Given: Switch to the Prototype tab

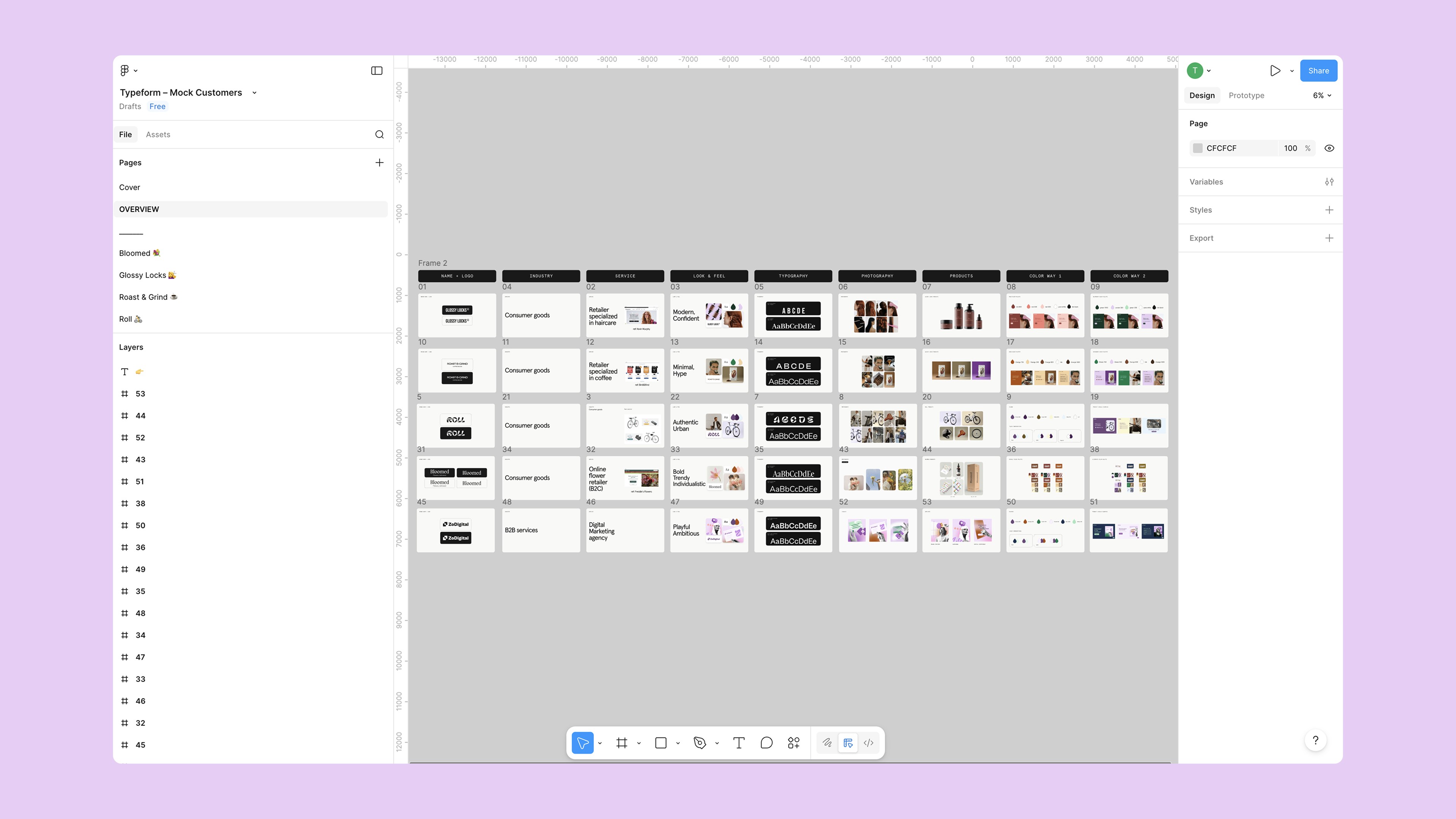Looking at the screenshot, I should click(1246, 96).
